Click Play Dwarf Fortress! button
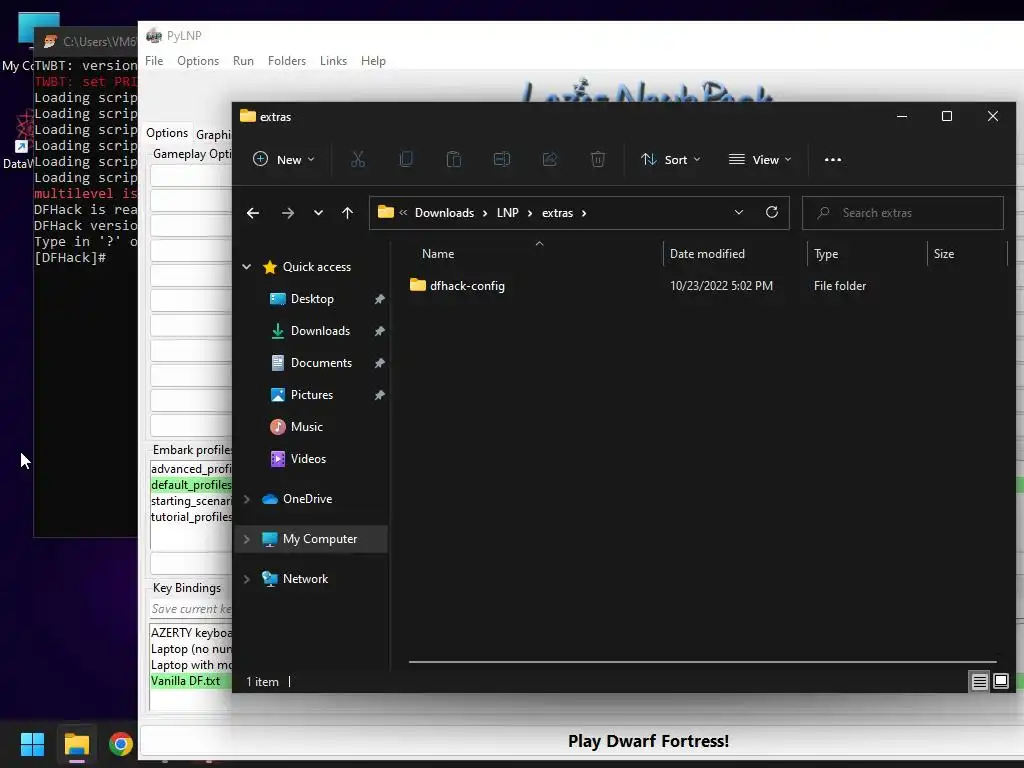The height and width of the screenshot is (768, 1024). (648, 741)
